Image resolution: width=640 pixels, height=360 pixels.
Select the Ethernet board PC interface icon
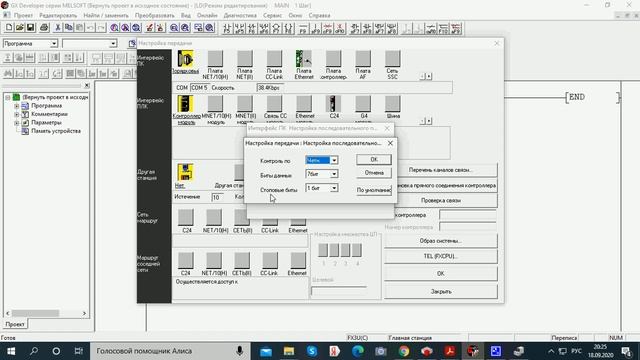[304, 59]
